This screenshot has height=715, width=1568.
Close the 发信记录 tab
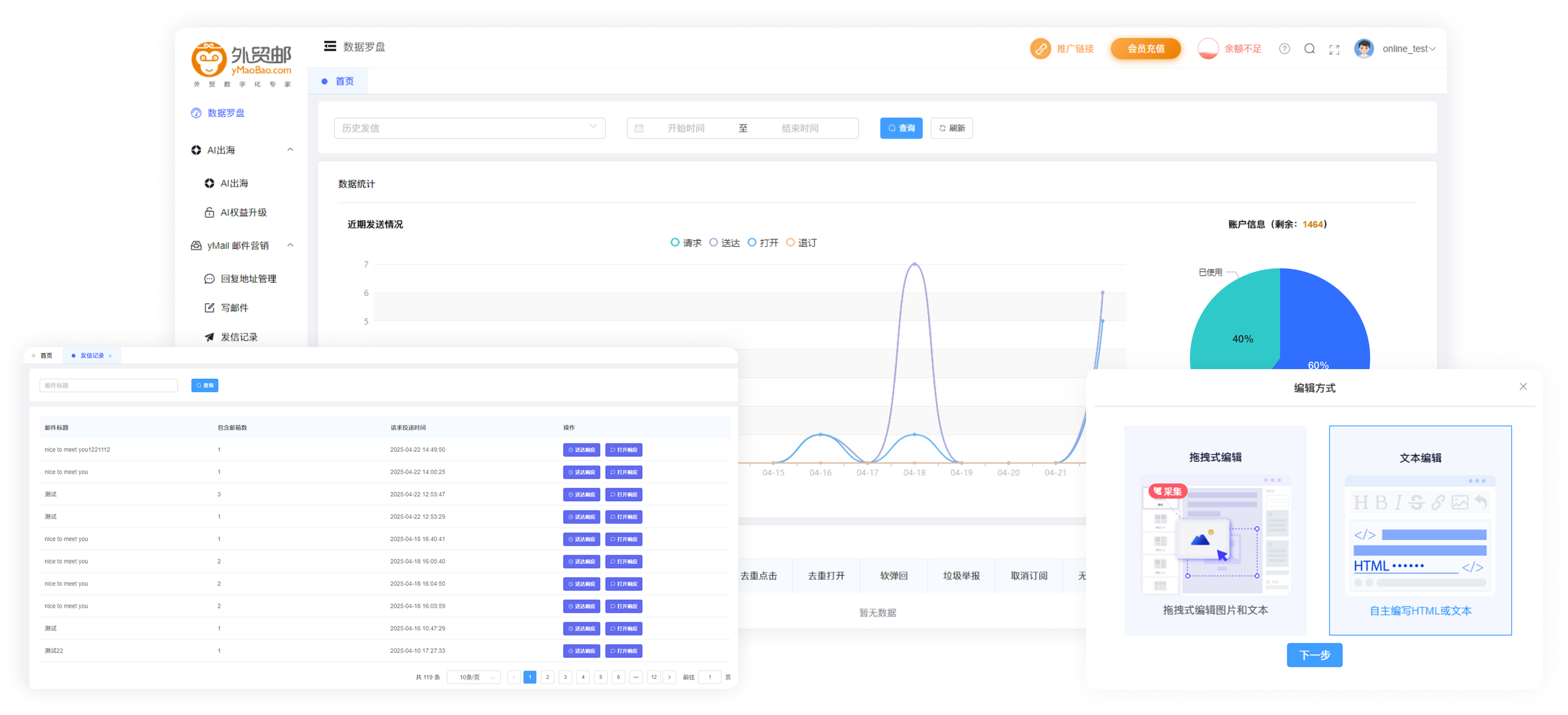coord(110,356)
